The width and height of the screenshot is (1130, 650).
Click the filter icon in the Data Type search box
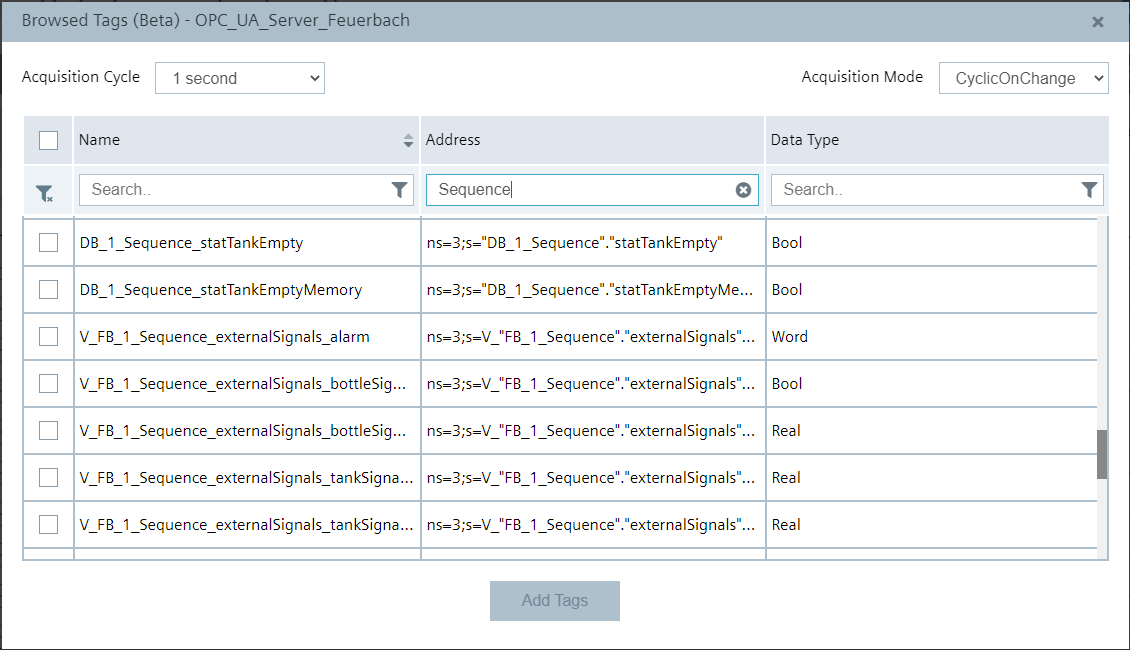tap(1090, 189)
